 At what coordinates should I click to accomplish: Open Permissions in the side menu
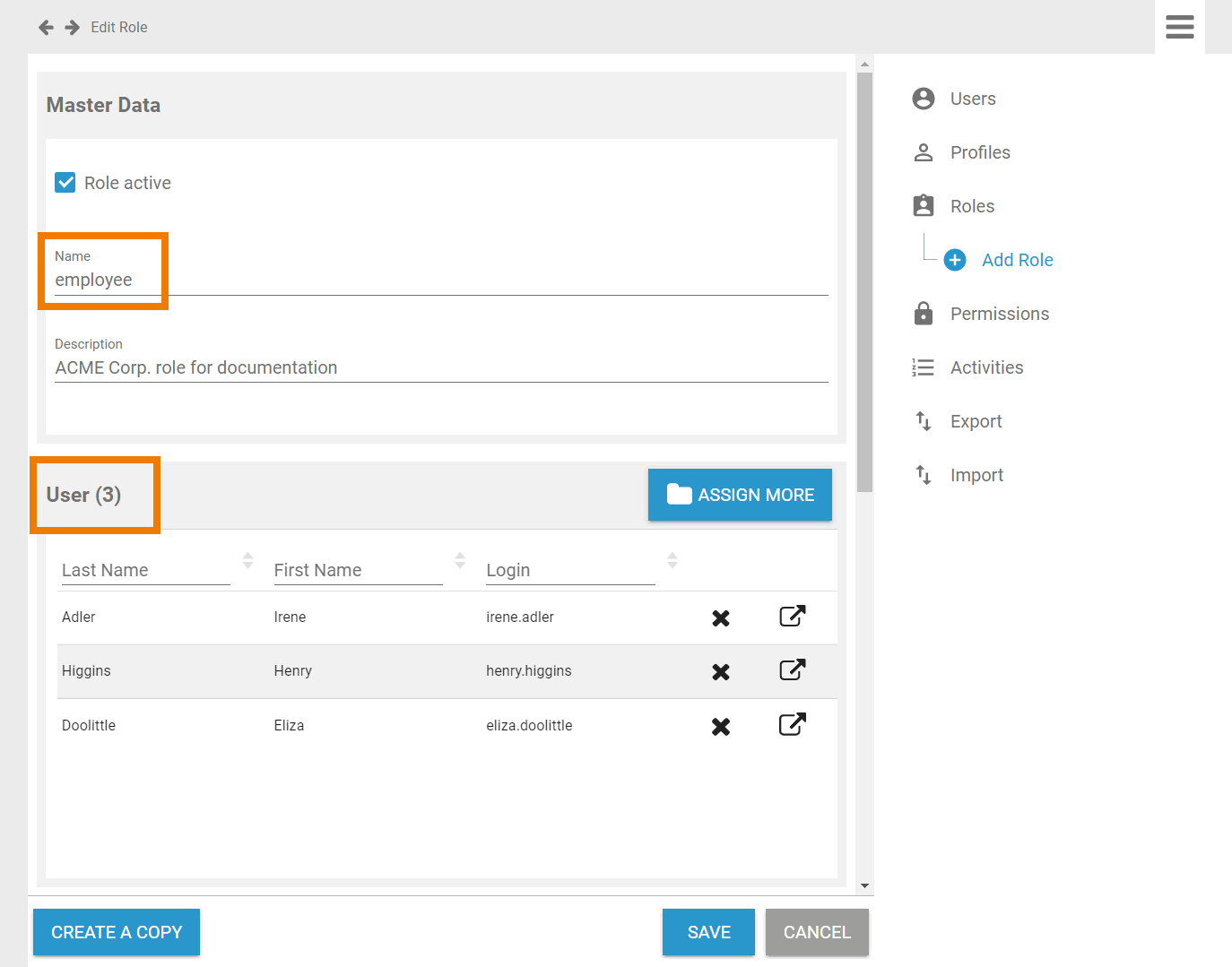pyautogui.click(x=1000, y=314)
